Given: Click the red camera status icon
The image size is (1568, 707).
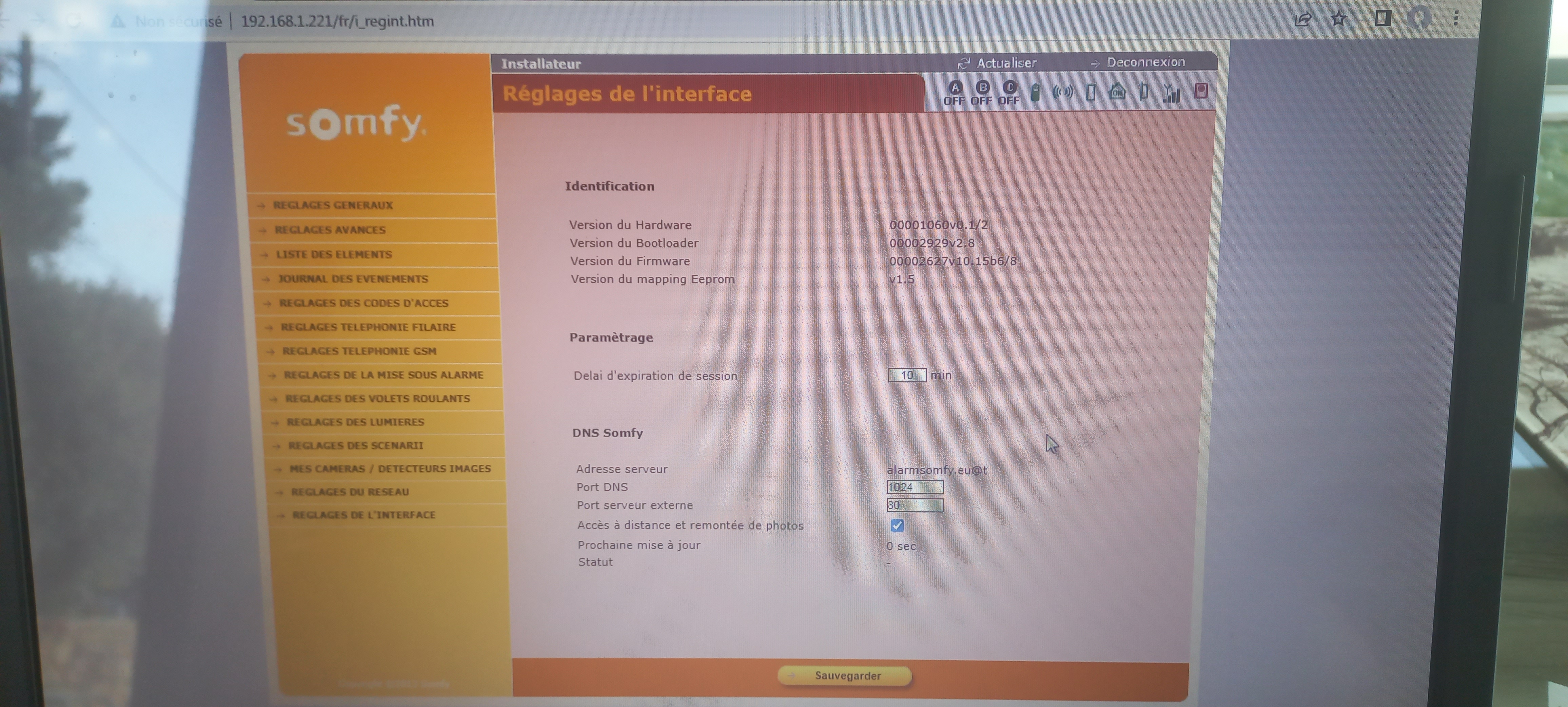Looking at the screenshot, I should click(1200, 91).
